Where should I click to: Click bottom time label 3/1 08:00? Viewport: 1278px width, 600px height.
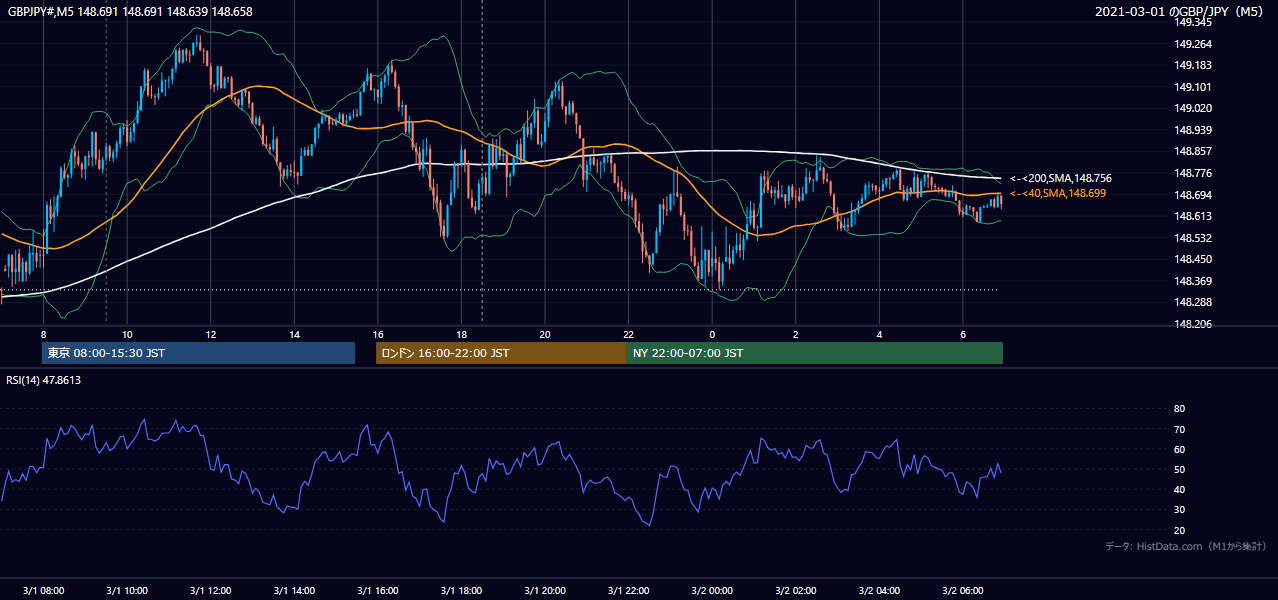tap(43, 590)
